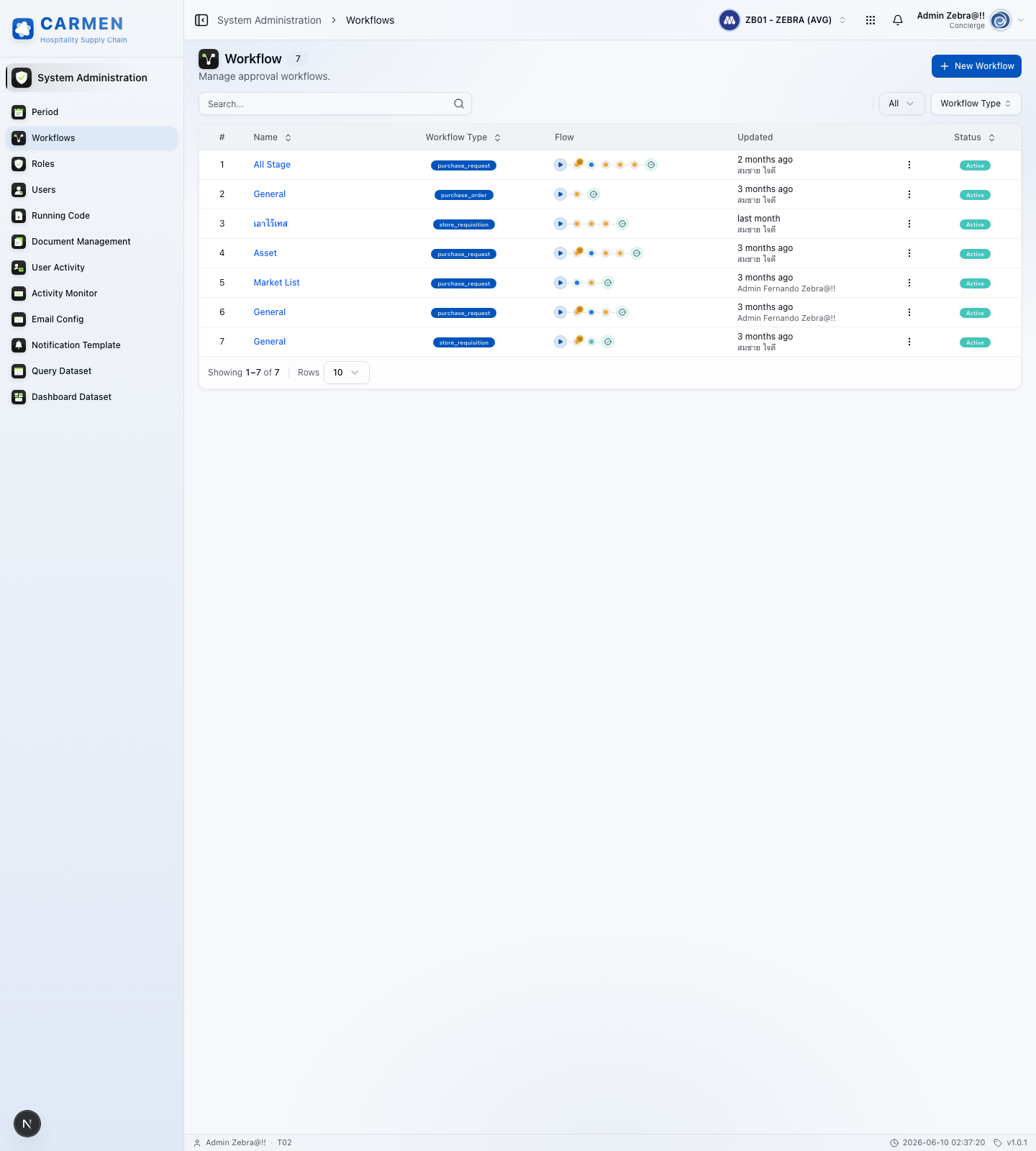The image size is (1036, 1151).
Task: Click Active status badge for Market List
Action: (975, 283)
